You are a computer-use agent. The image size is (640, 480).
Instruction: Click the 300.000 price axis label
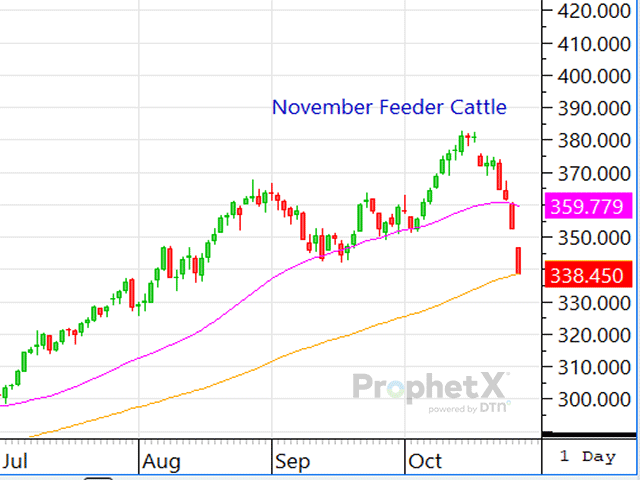[587, 400]
